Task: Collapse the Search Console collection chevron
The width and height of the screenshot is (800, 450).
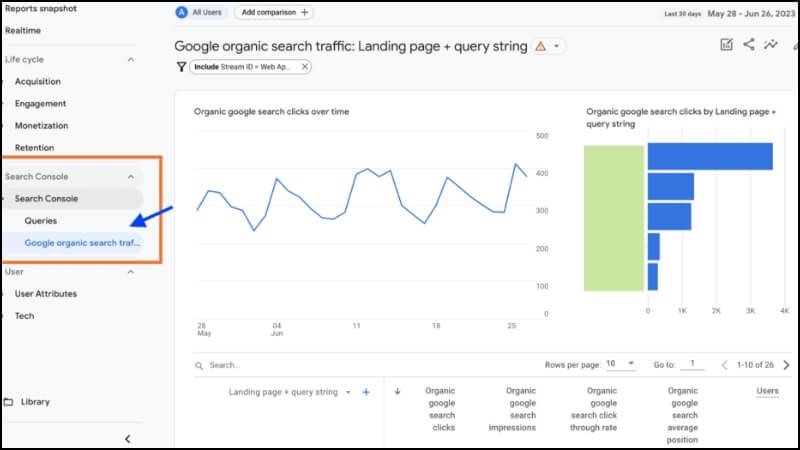Action: [131, 177]
